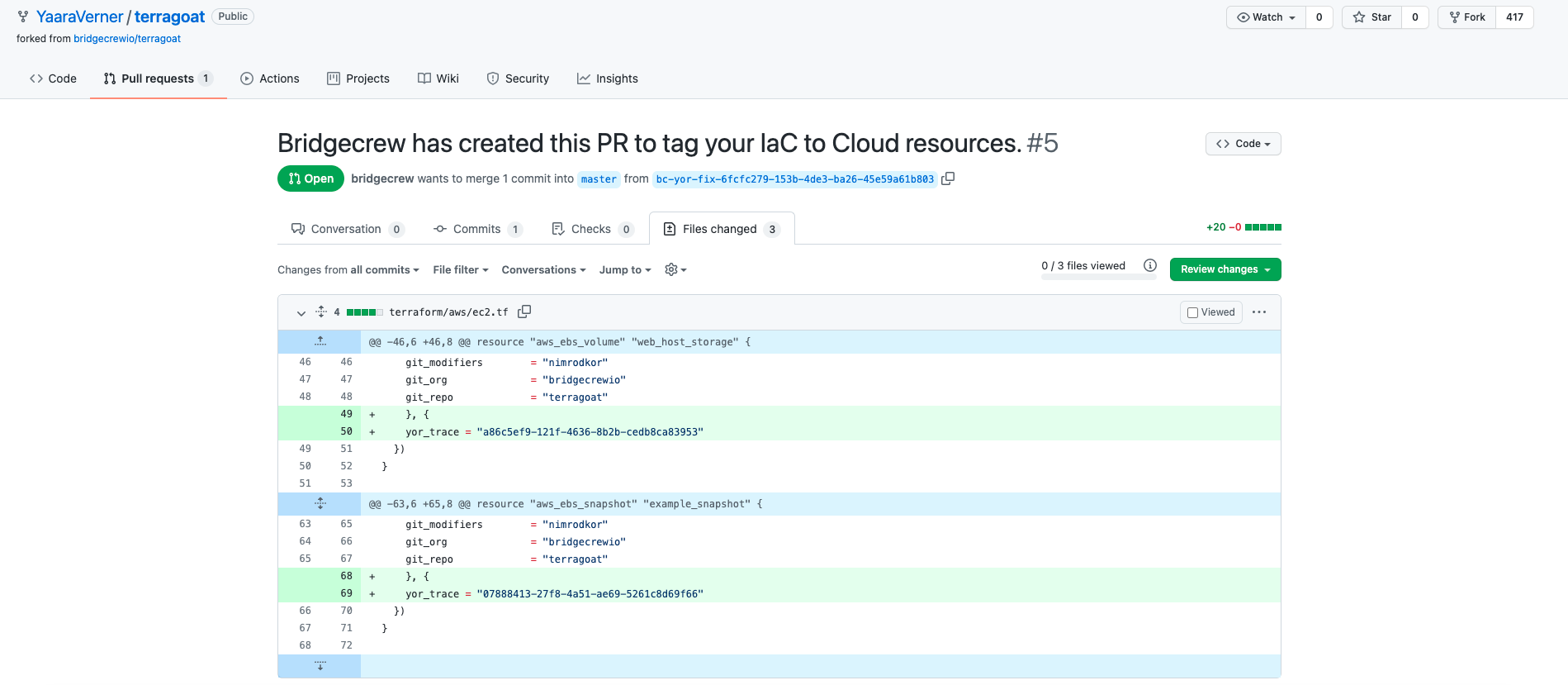Open the terragoat repository link
The width and height of the screenshot is (1568, 685).
point(169,17)
